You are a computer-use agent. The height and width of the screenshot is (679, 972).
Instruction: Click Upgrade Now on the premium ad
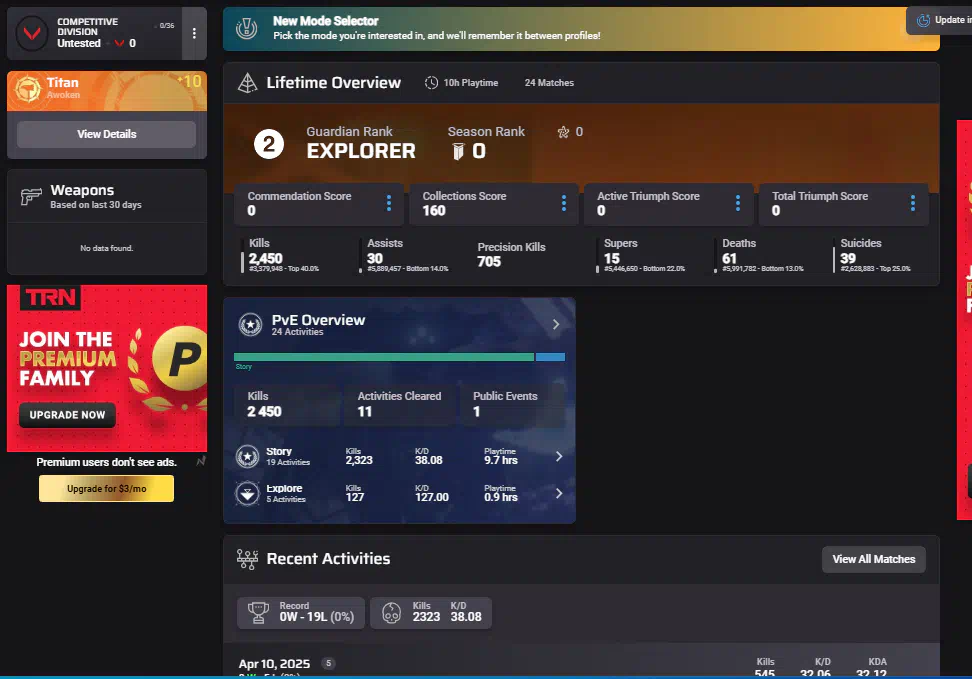pyautogui.click(x=67, y=415)
